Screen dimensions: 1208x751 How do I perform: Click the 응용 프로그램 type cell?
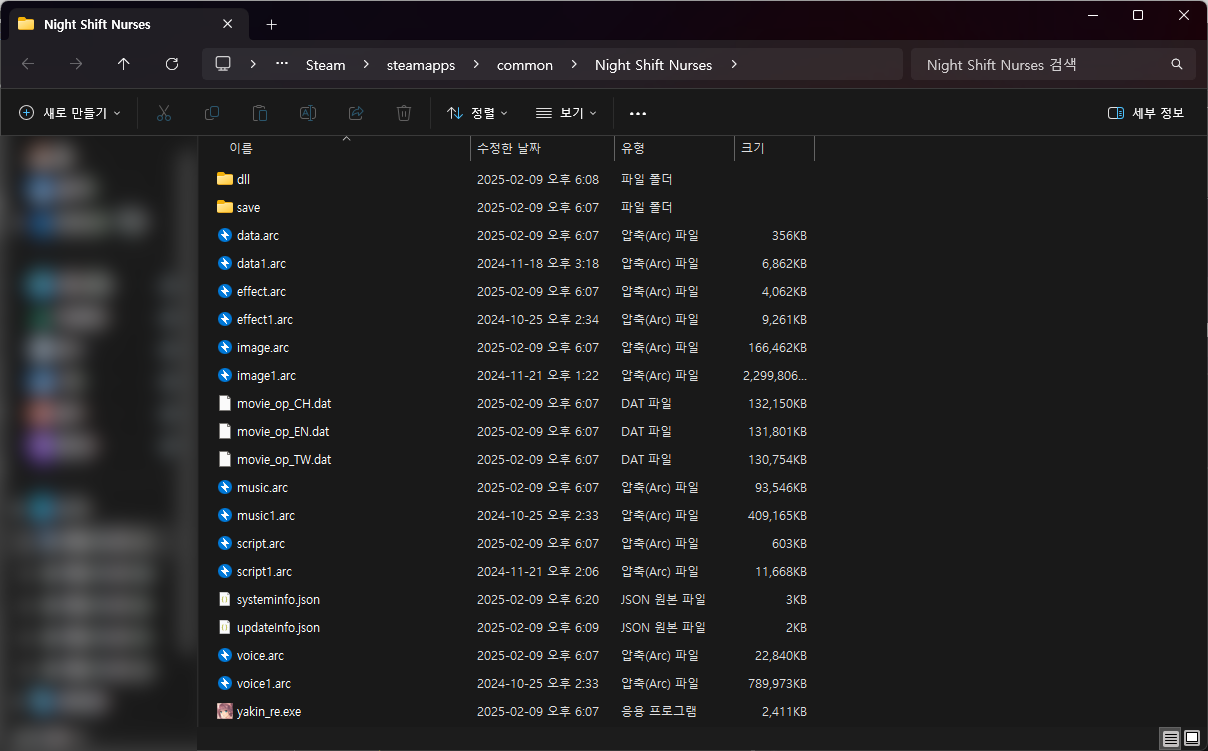pyautogui.click(x=659, y=711)
